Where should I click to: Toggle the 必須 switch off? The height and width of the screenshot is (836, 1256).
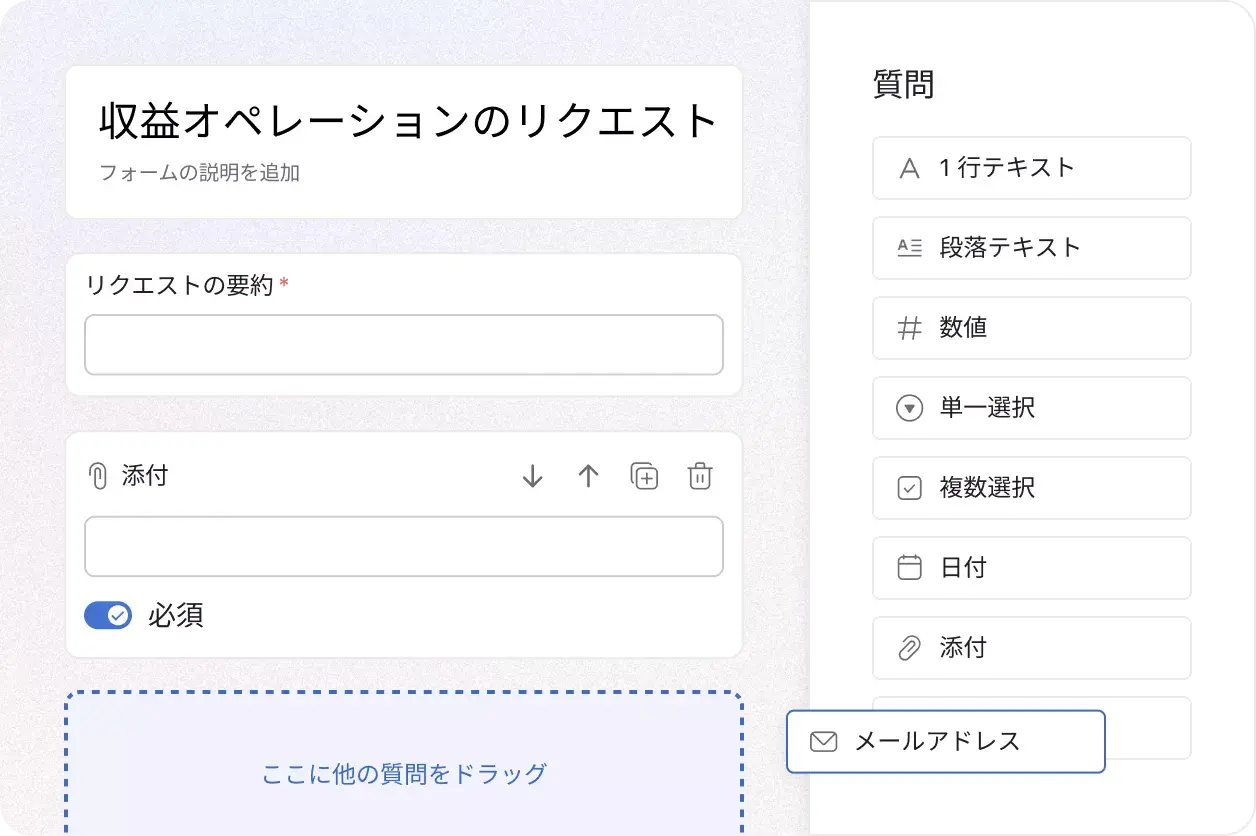tap(108, 615)
